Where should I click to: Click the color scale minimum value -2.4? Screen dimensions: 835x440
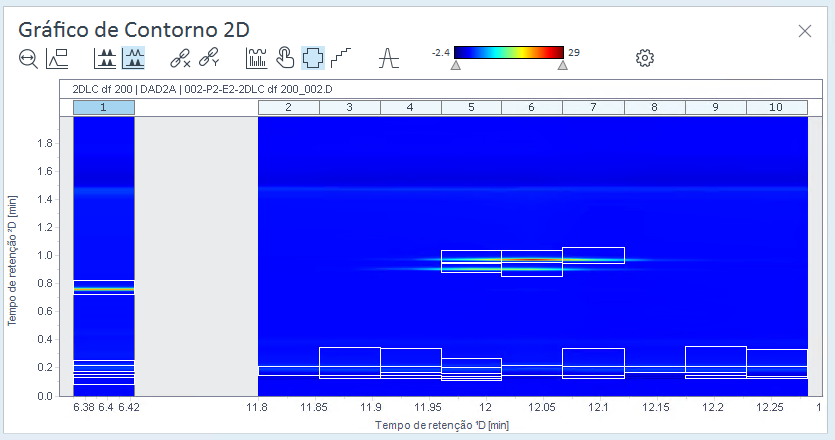click(440, 52)
